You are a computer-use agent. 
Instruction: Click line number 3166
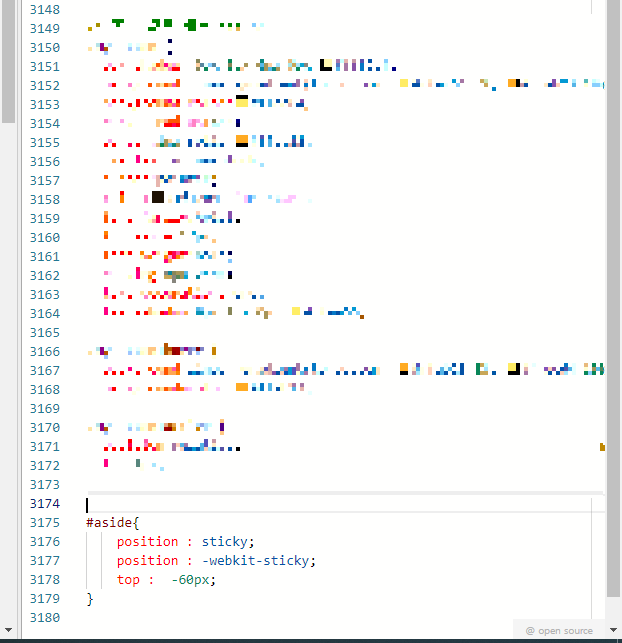pyautogui.click(x=45, y=352)
